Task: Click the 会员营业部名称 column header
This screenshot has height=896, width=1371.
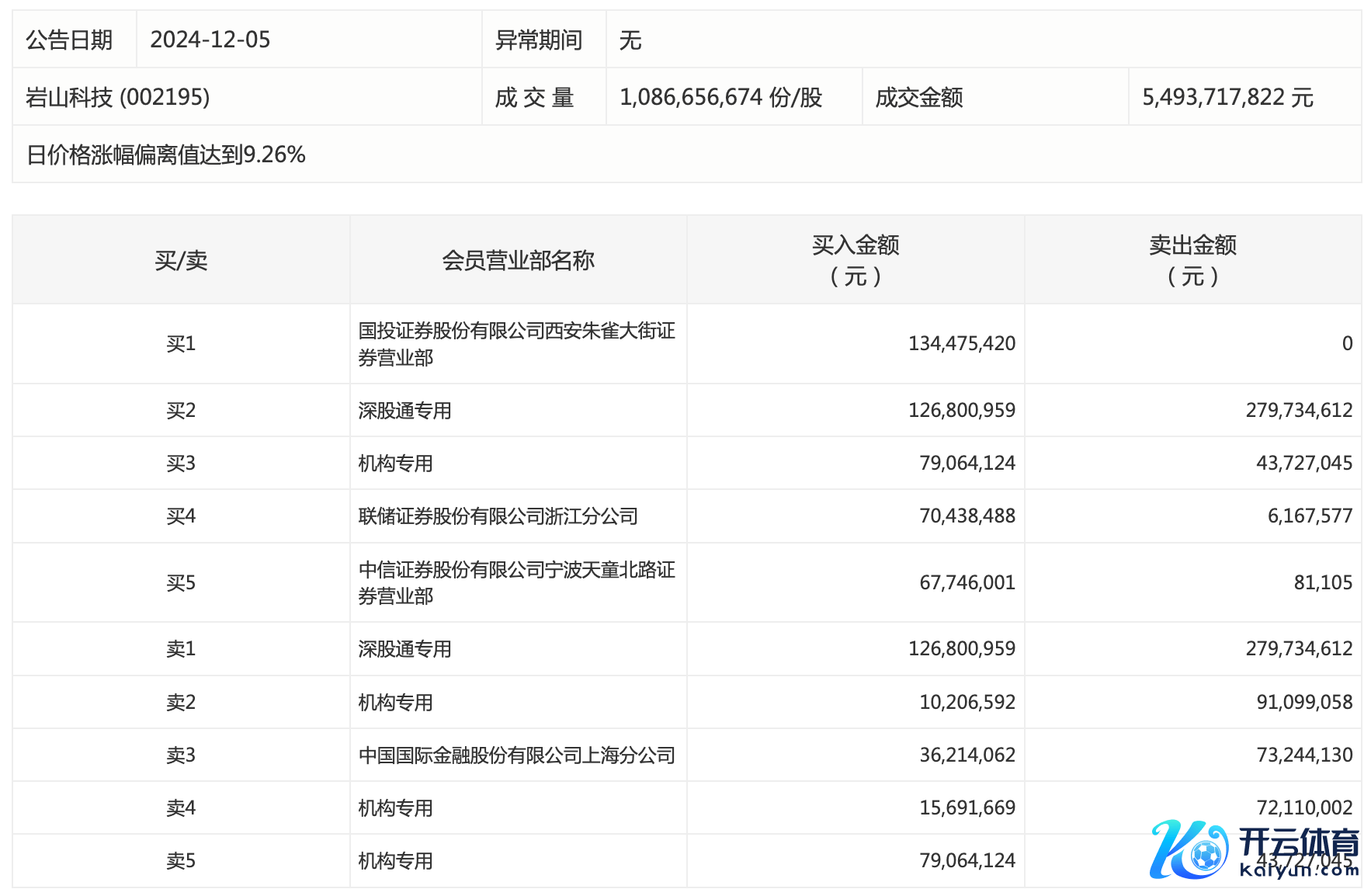Action: (518, 260)
